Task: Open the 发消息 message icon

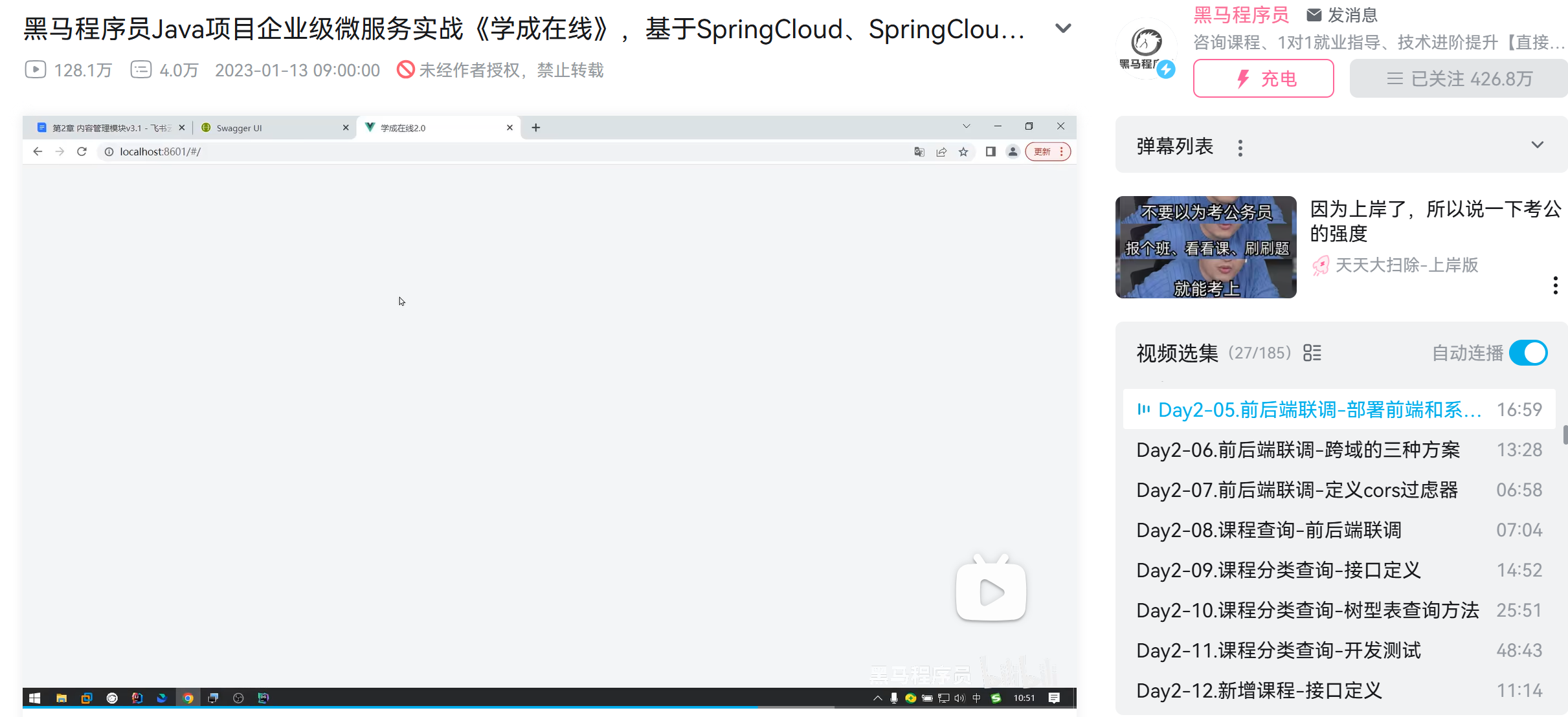Action: (1314, 14)
